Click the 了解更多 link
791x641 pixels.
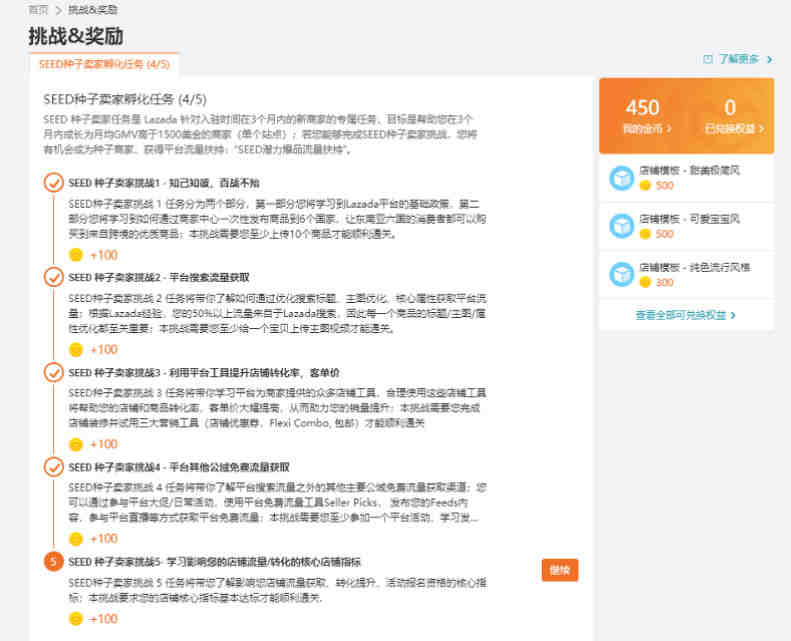pyautogui.click(x=739, y=59)
